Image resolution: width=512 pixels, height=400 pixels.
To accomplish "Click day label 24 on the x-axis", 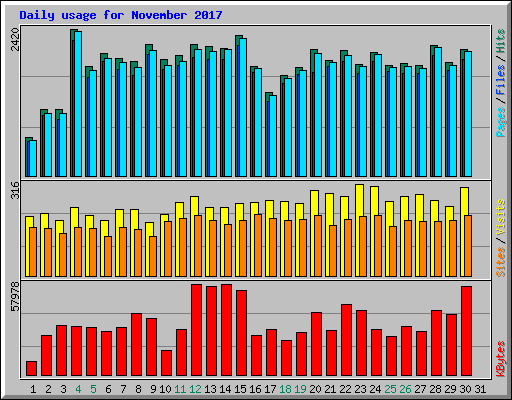I will (x=375, y=389).
